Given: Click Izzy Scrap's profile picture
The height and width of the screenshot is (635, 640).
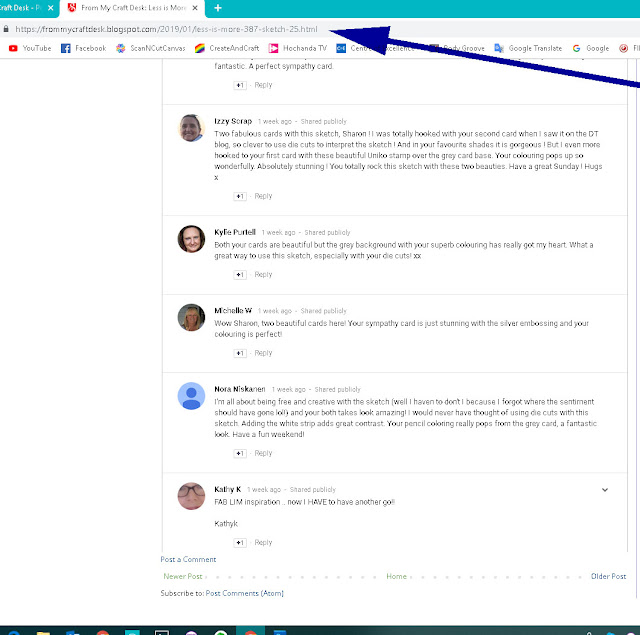Looking at the screenshot, I should [x=191, y=128].
